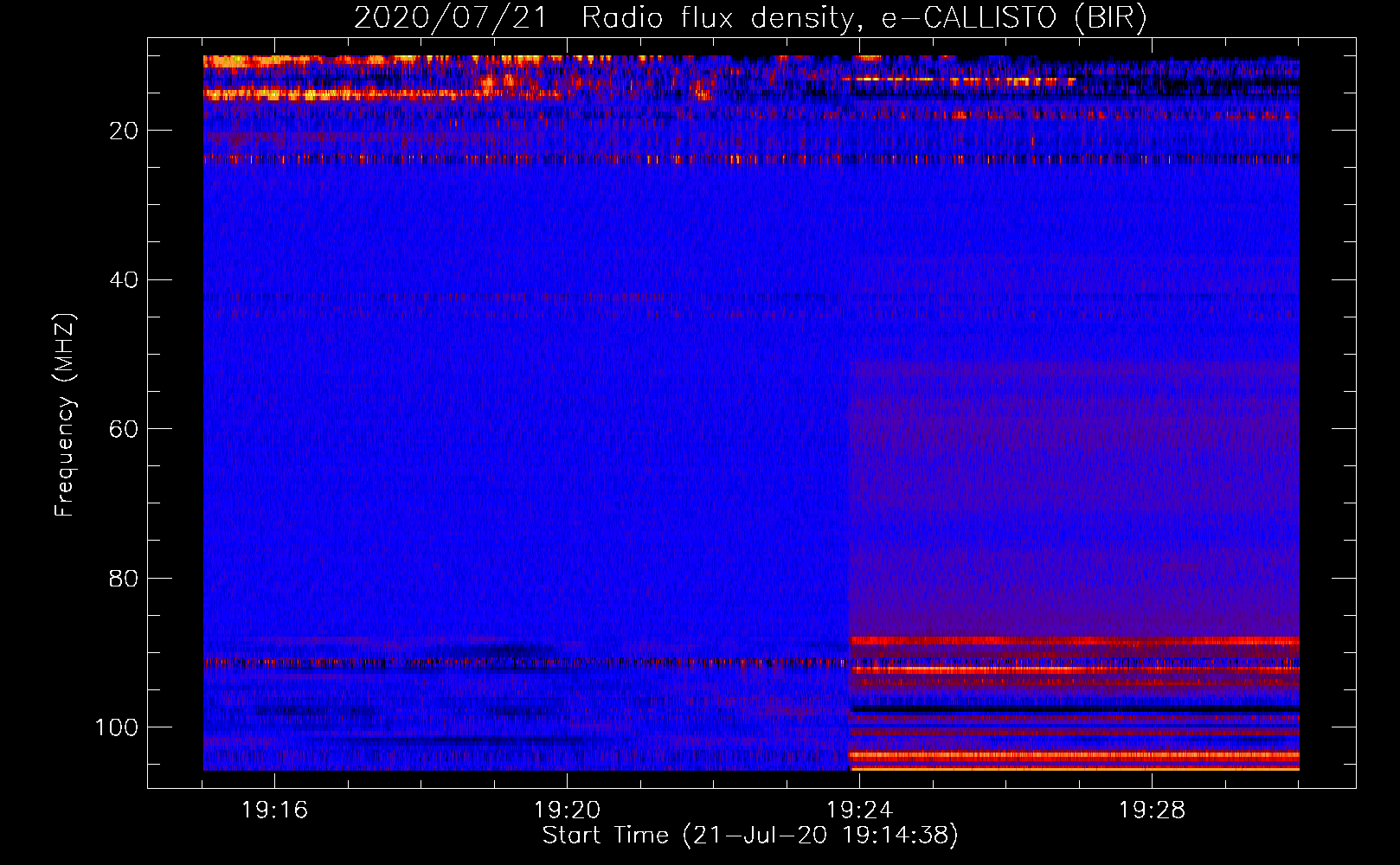Click the date '2020/07/21' in the title
The height and width of the screenshot is (865, 1400).
(450, 18)
